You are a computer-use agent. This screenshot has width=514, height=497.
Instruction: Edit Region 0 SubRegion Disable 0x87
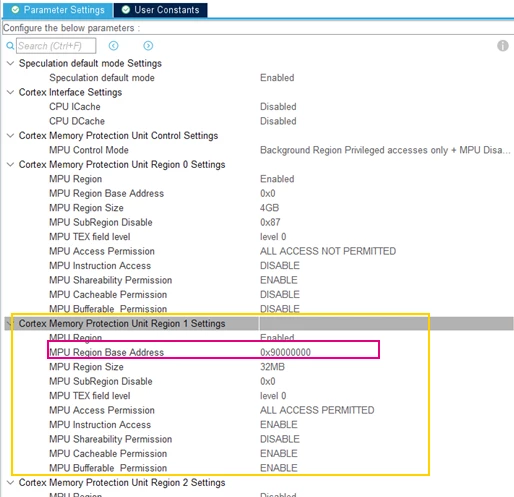[270, 222]
